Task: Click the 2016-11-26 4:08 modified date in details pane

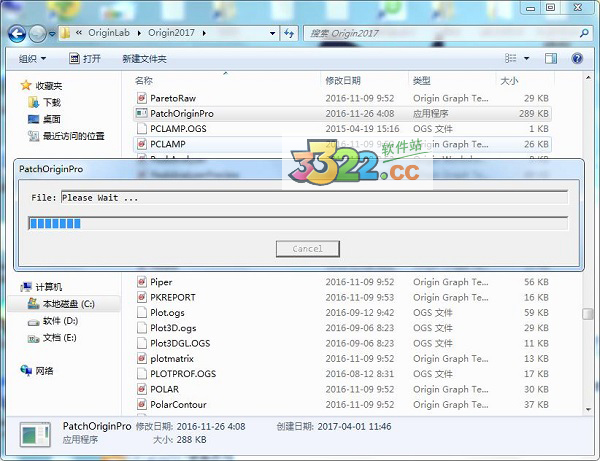Action: 211,427
